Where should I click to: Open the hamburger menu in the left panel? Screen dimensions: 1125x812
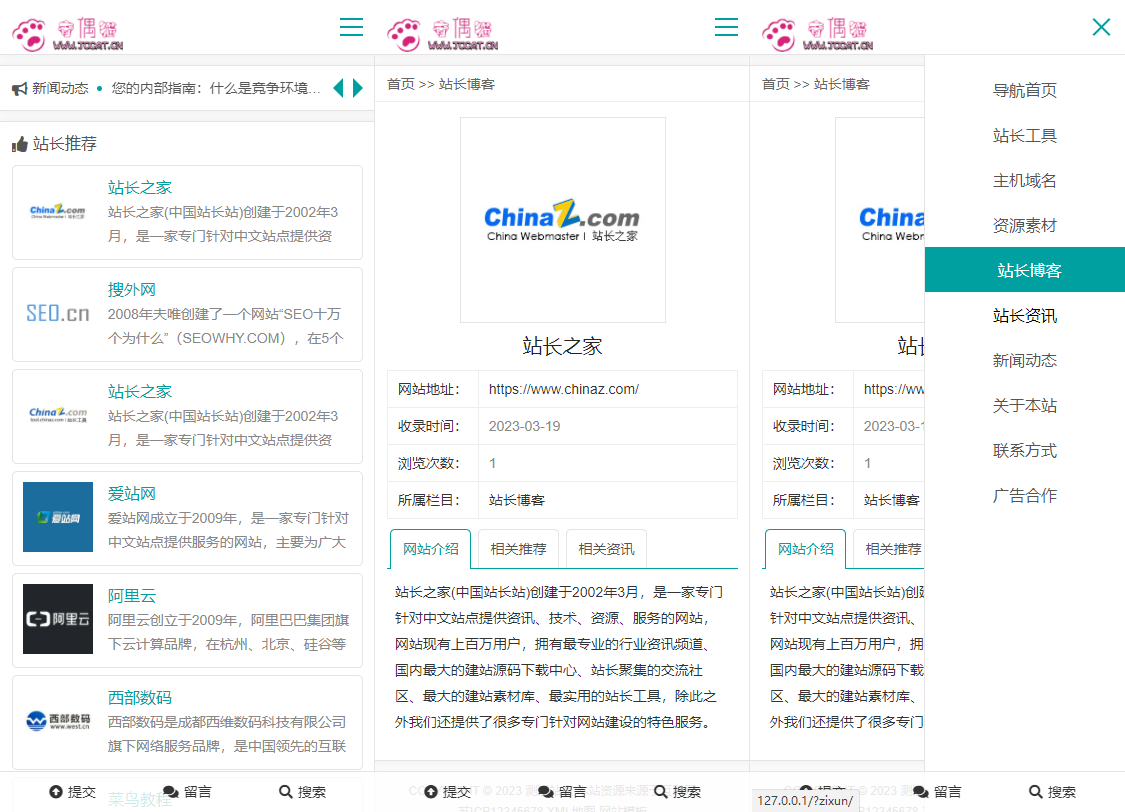click(x=351, y=27)
